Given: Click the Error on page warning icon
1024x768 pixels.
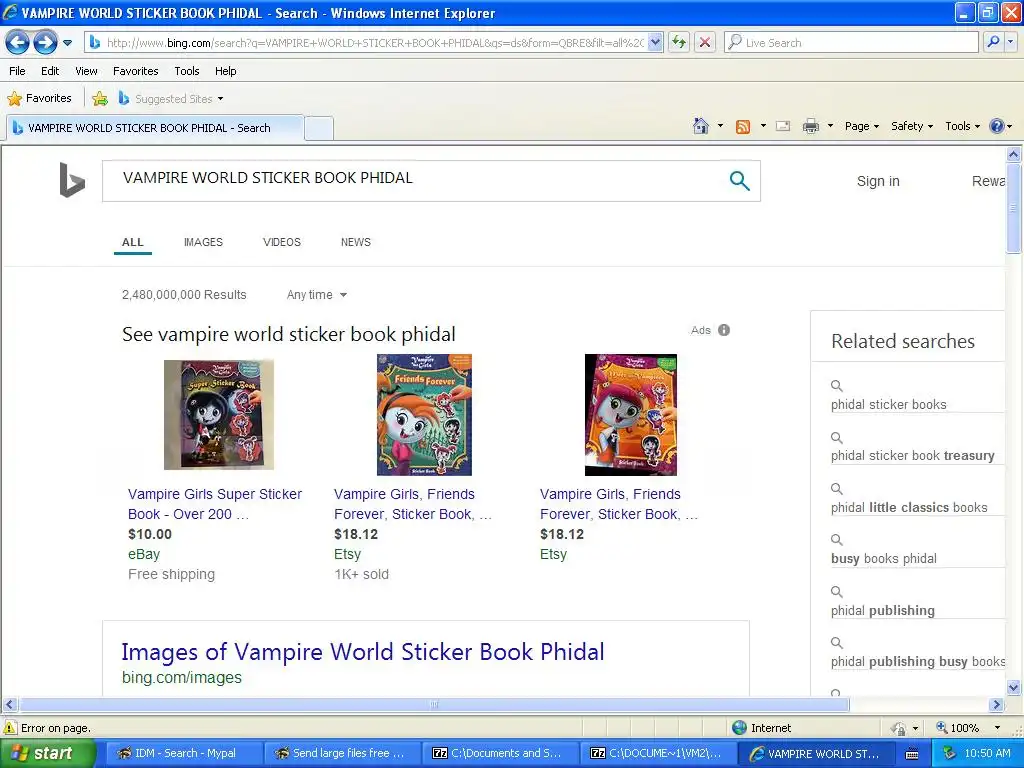Looking at the screenshot, I should pos(10,728).
